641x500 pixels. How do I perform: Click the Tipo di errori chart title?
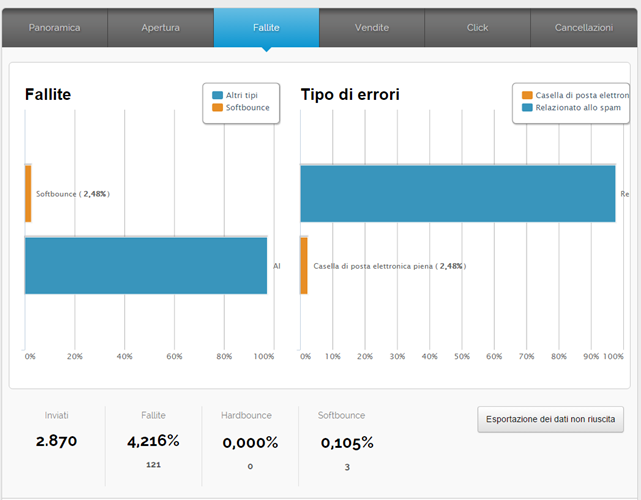point(350,94)
